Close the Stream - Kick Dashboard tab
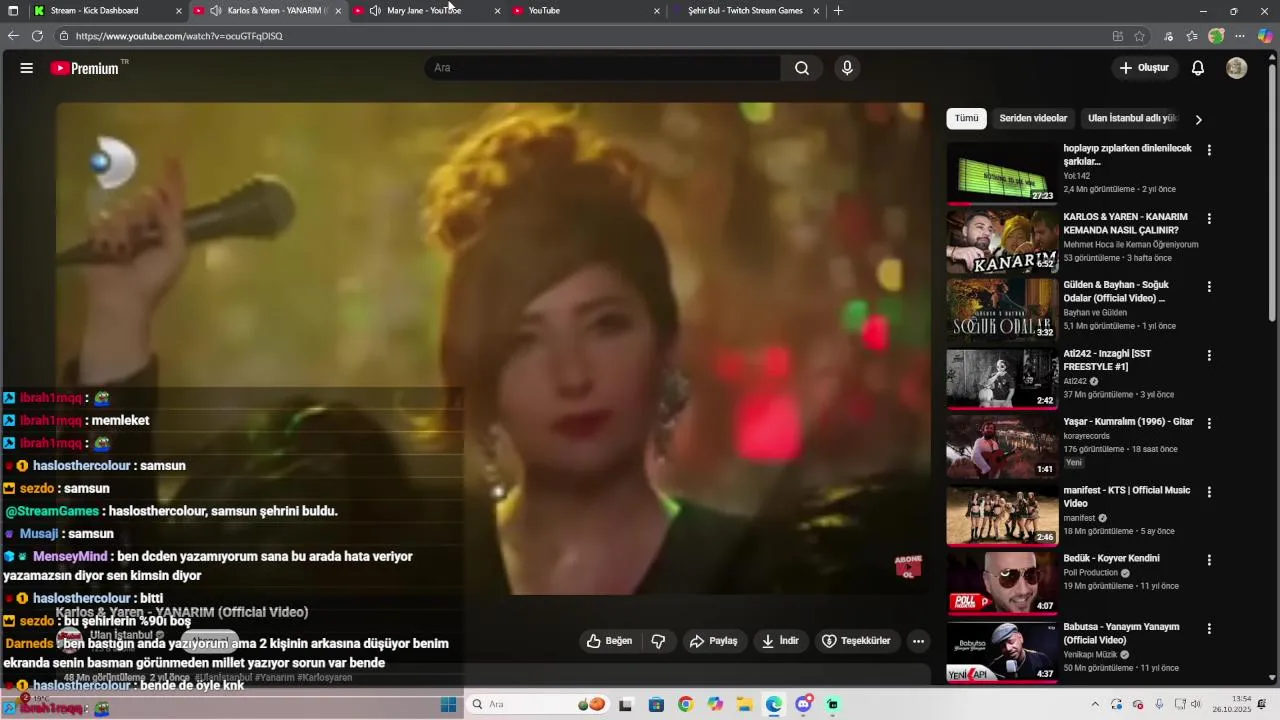Image resolution: width=1280 pixels, height=720 pixels. (x=179, y=10)
